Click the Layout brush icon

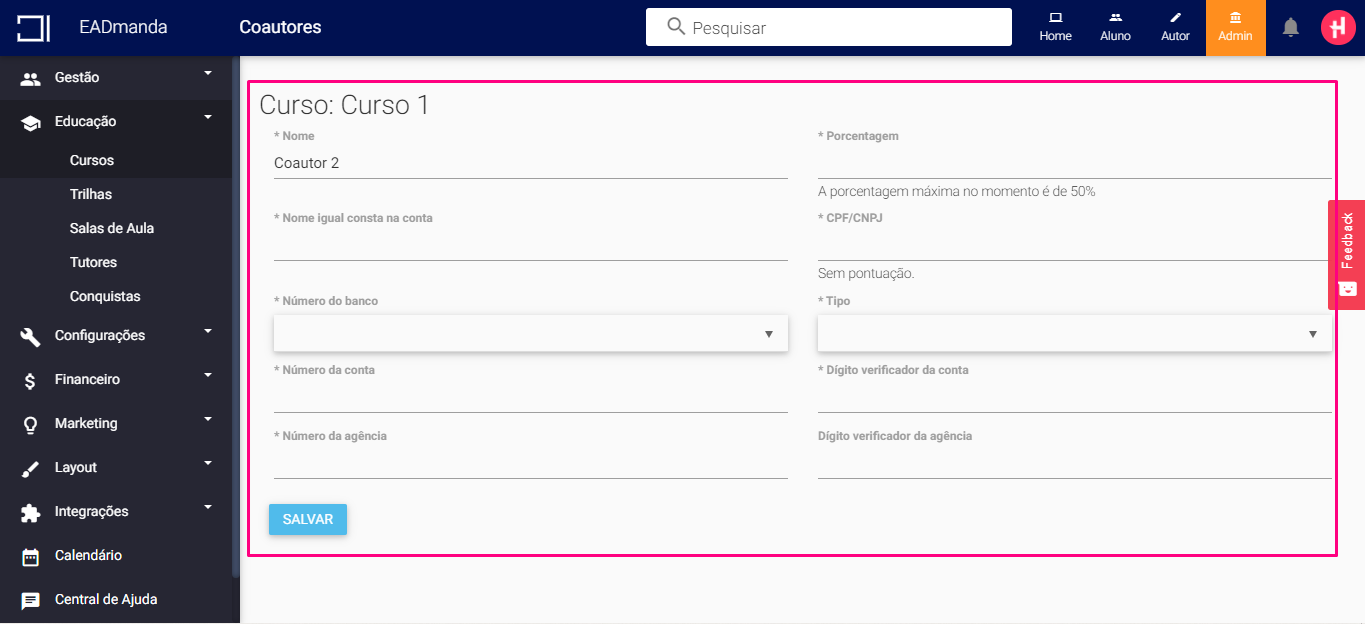pos(31,468)
